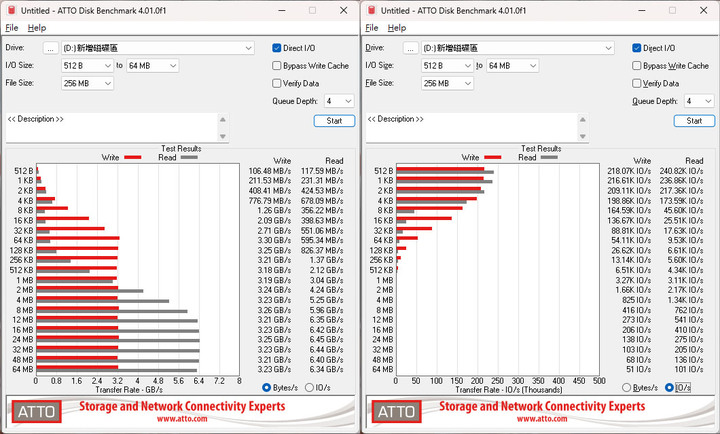Open www.atto.com link in left window
This screenshot has width=720, height=434.
[x=182, y=419]
